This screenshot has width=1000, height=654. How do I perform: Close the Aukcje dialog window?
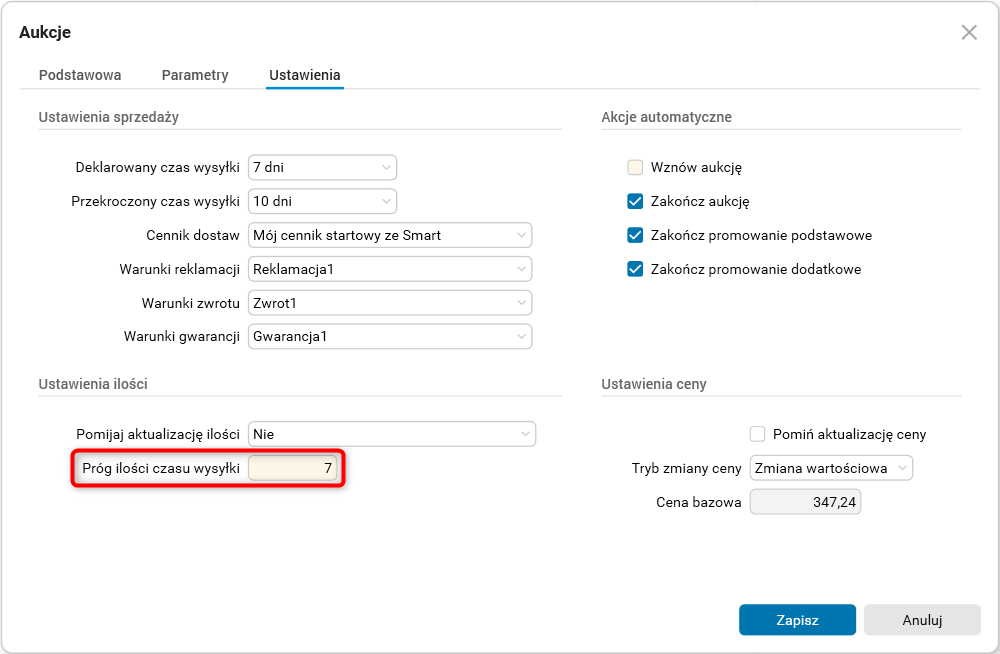(x=969, y=32)
